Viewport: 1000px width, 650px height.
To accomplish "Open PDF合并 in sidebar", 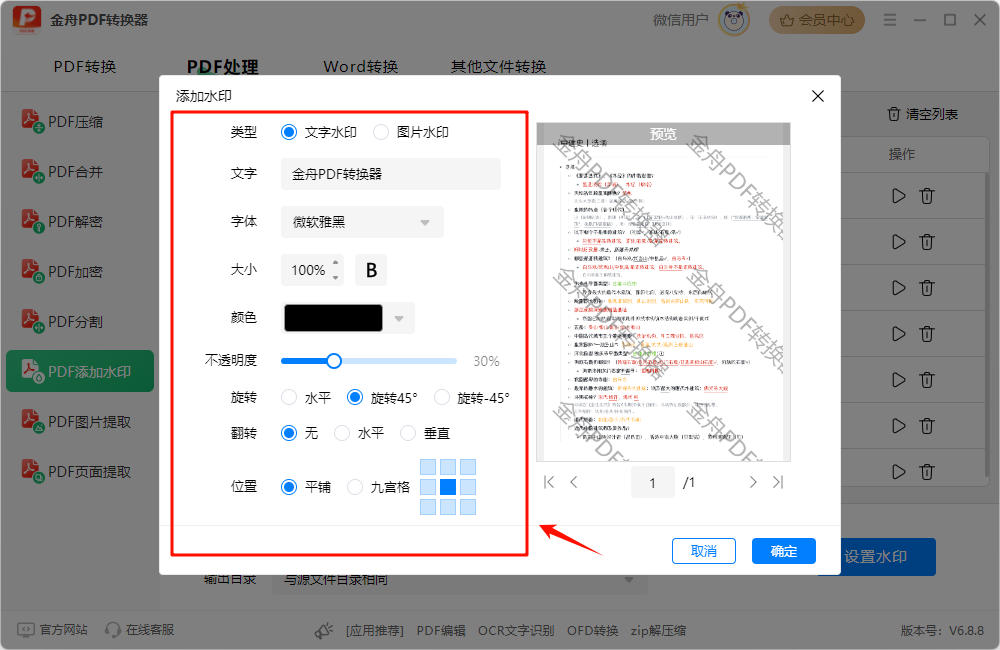I will [x=62, y=171].
